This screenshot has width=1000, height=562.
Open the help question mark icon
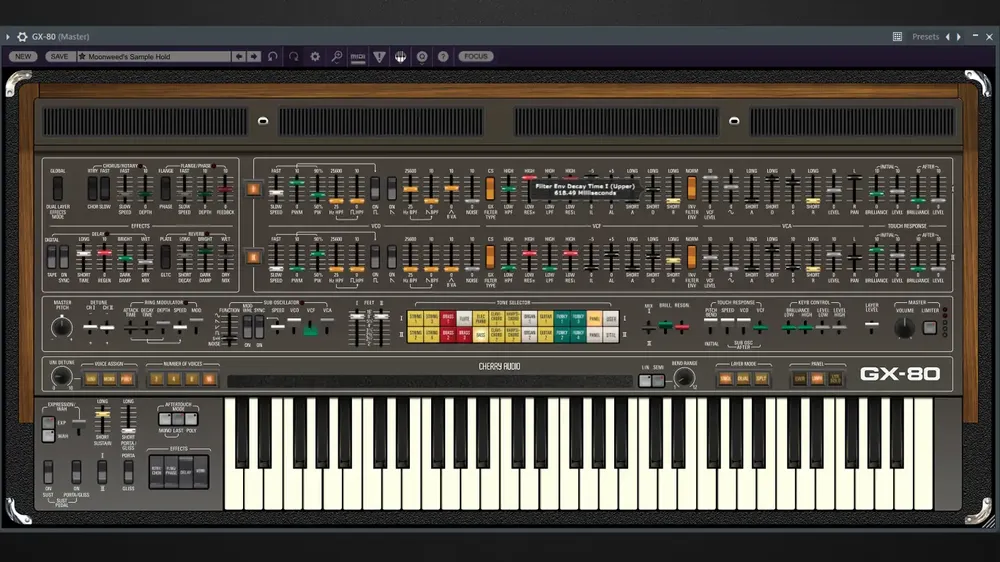(443, 57)
